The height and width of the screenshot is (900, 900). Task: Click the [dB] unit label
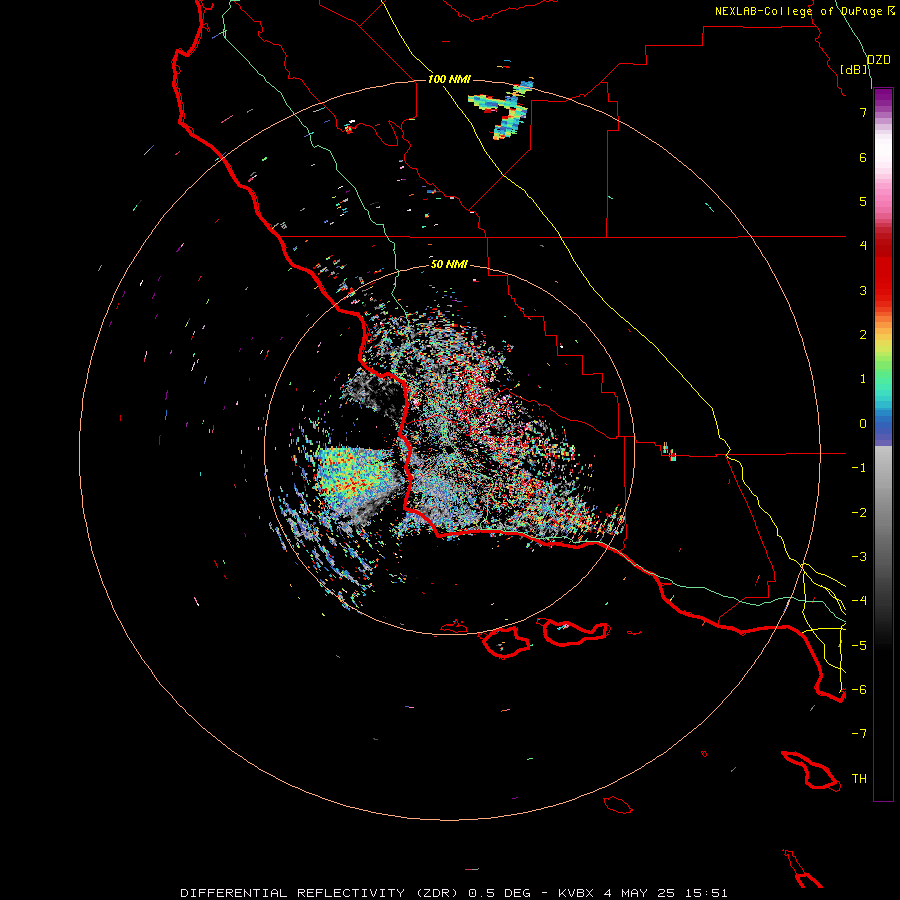click(x=854, y=69)
